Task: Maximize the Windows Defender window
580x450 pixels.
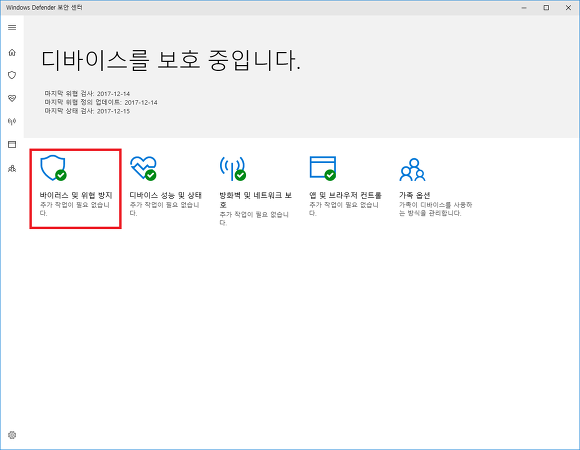Action: [546, 8]
